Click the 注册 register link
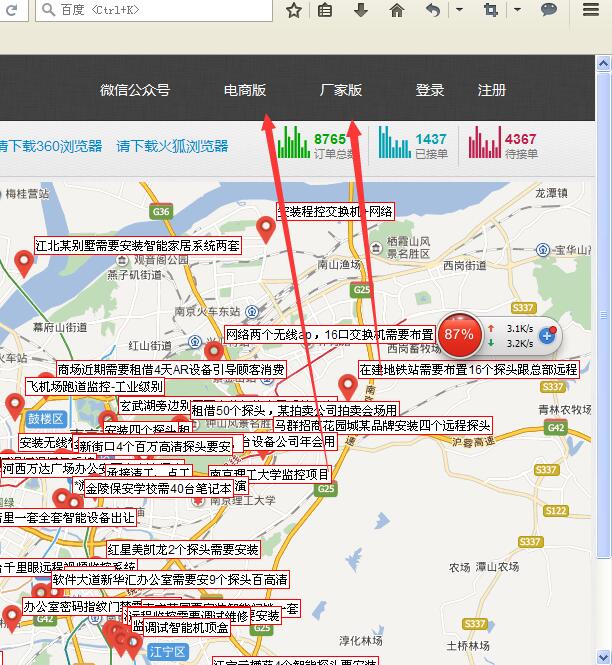Screen dimensions: 612x665 492,90
